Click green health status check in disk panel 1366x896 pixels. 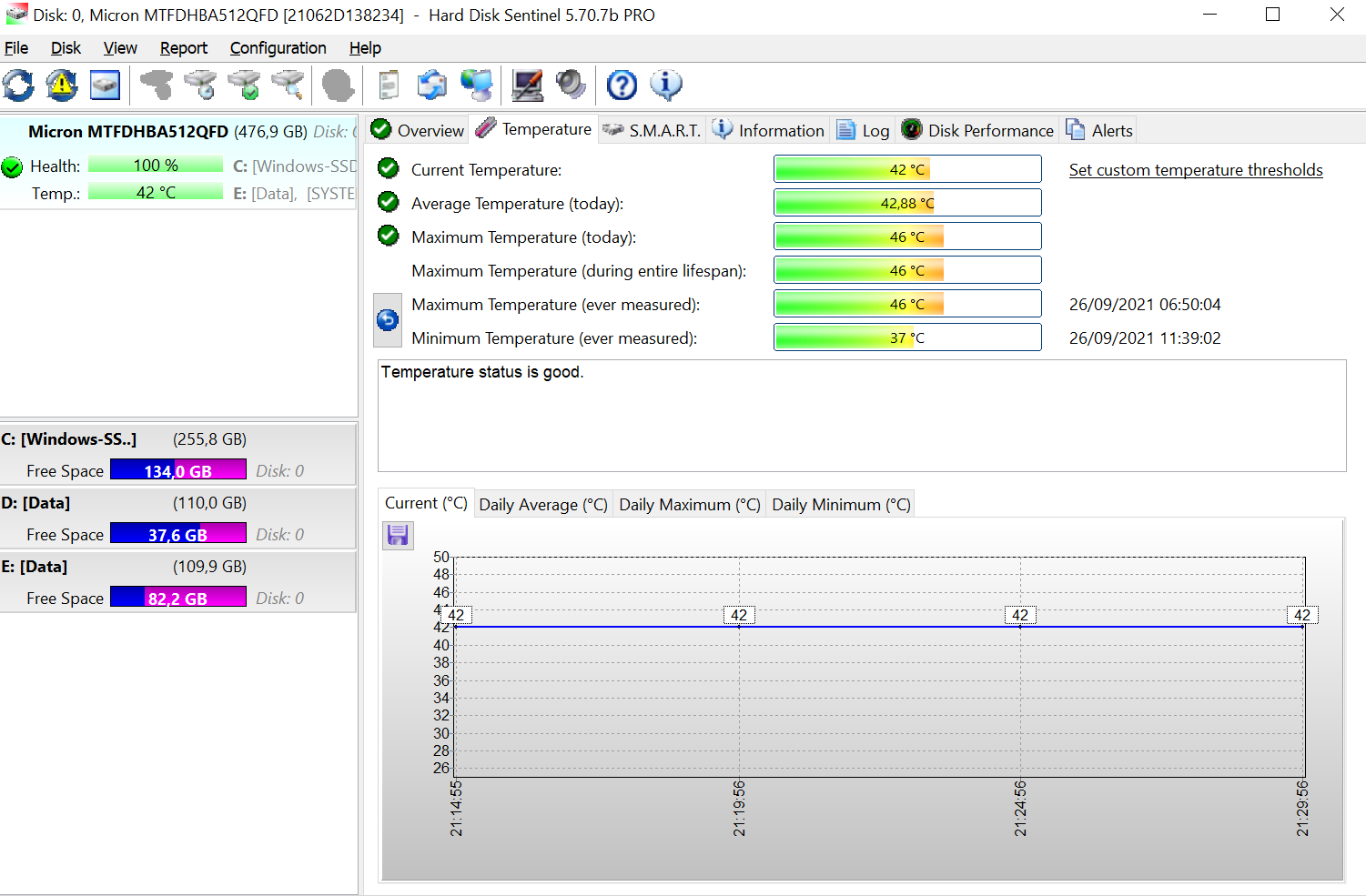pos(12,167)
